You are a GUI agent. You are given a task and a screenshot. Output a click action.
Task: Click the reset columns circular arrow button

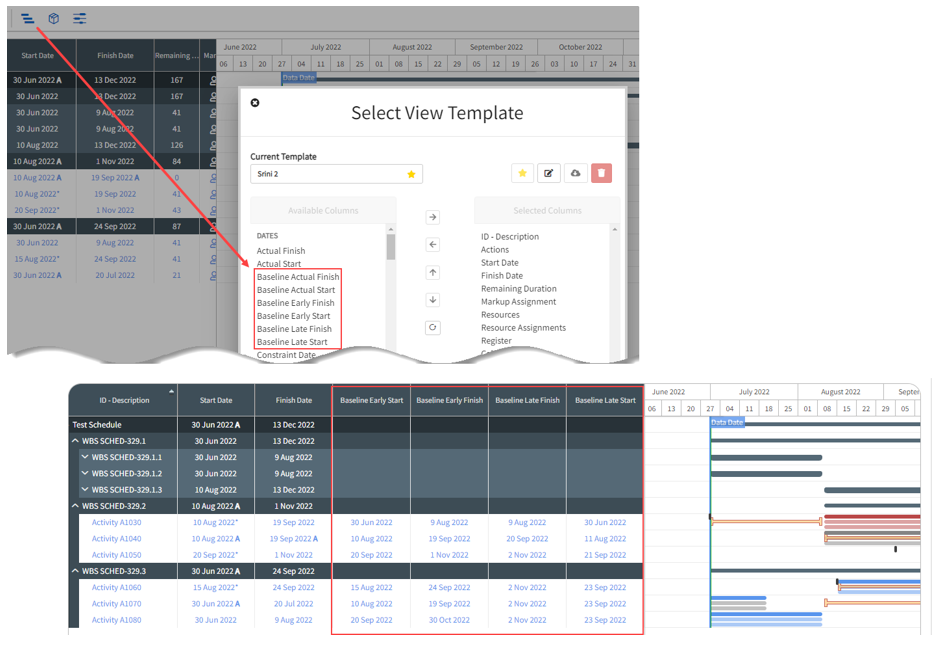(x=433, y=328)
